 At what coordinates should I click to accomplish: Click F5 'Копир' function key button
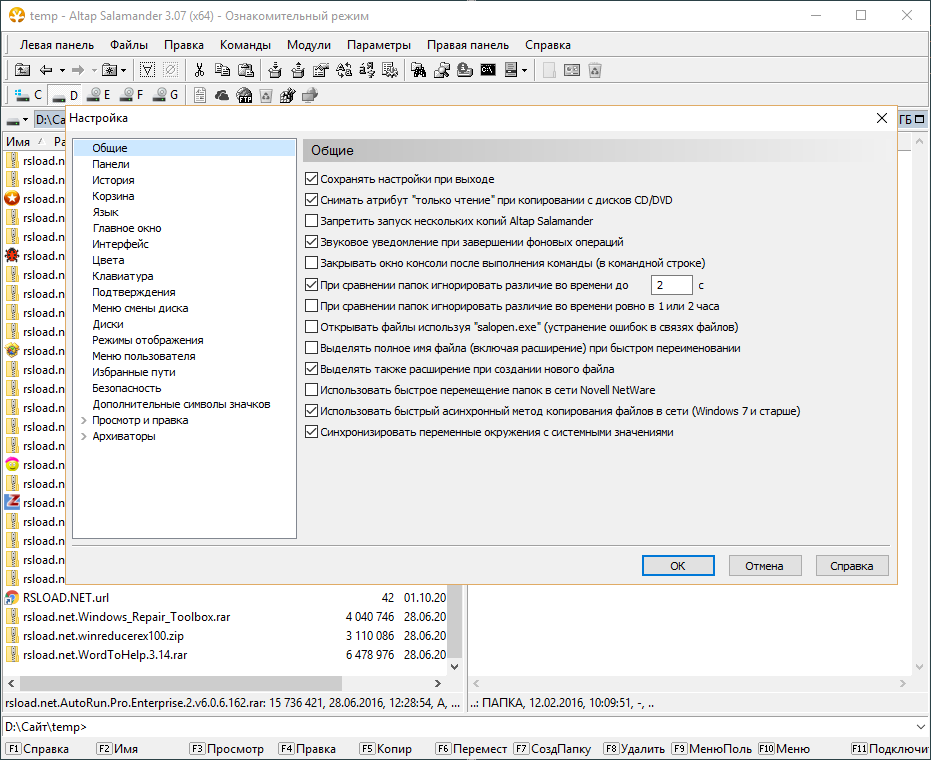tap(387, 749)
